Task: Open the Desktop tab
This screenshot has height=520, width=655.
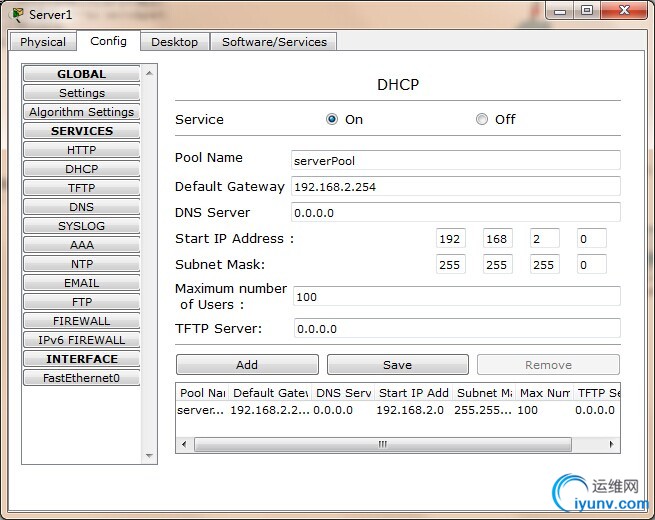Action: point(174,42)
